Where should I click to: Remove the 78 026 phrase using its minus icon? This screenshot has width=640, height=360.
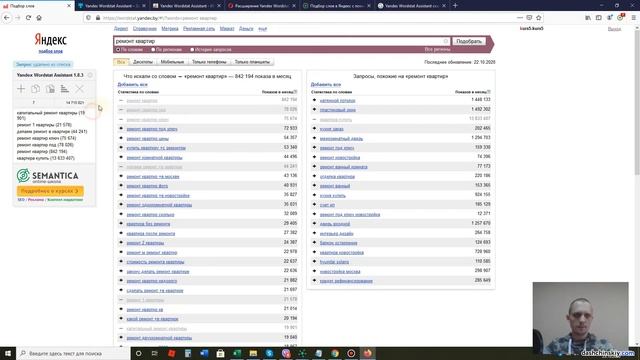point(121,109)
